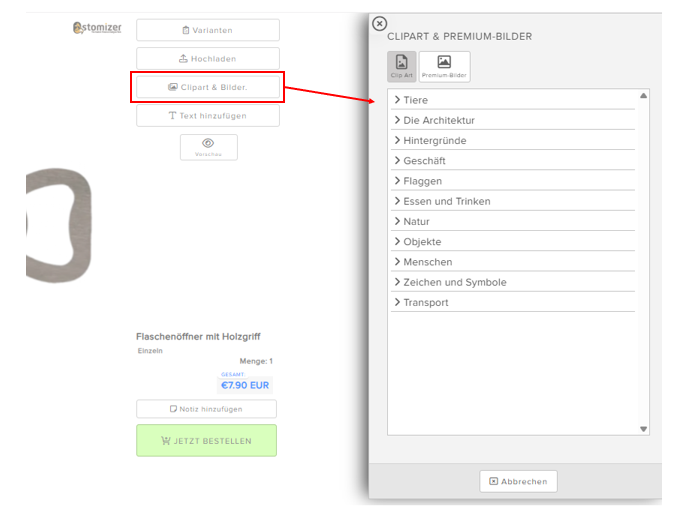Expand Essen und Trinken category
This screenshot has width=673, height=515.
click(x=446, y=201)
